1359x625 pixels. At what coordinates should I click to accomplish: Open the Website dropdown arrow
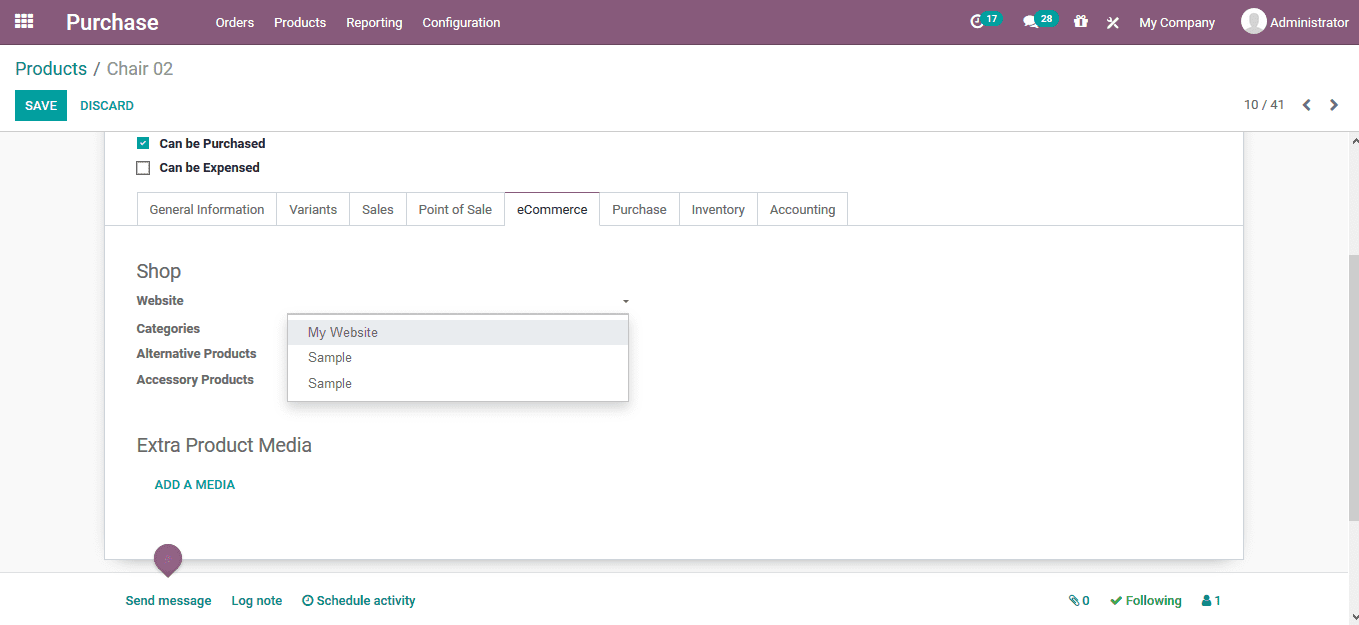[626, 300]
